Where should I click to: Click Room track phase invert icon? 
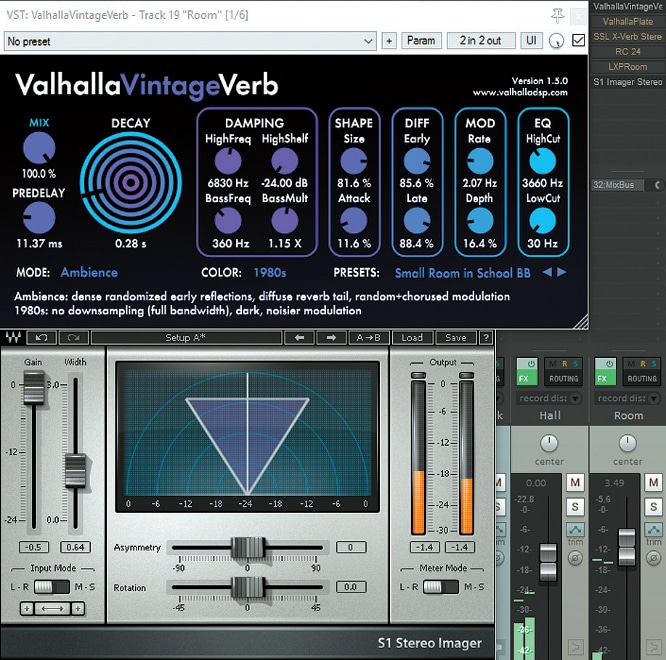(x=654, y=558)
